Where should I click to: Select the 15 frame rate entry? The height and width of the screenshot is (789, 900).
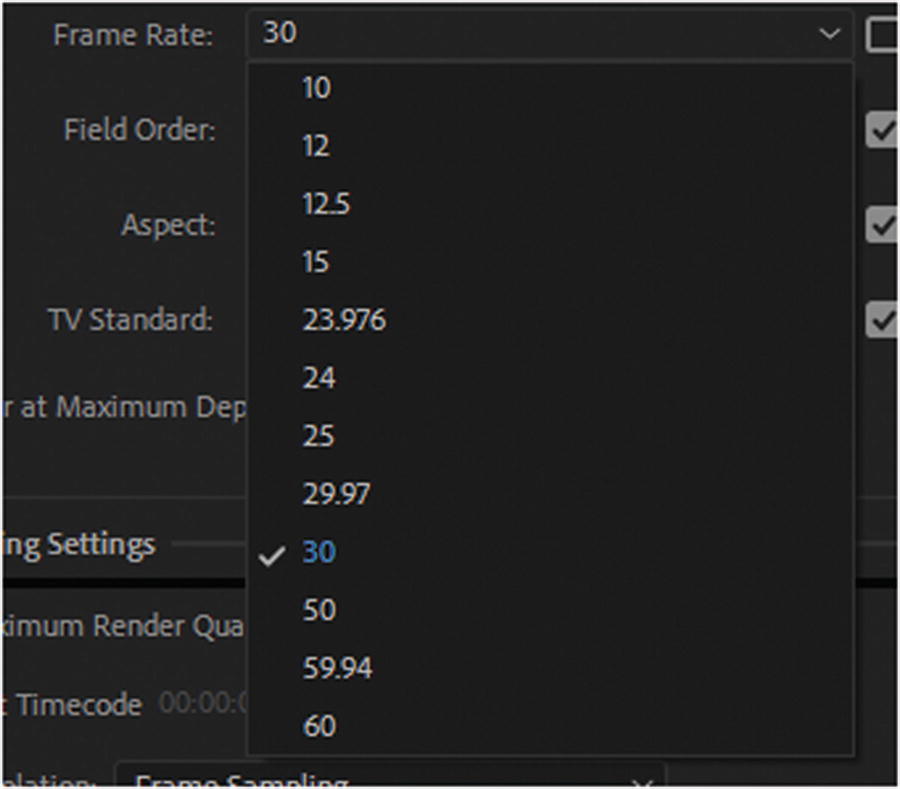tap(316, 262)
